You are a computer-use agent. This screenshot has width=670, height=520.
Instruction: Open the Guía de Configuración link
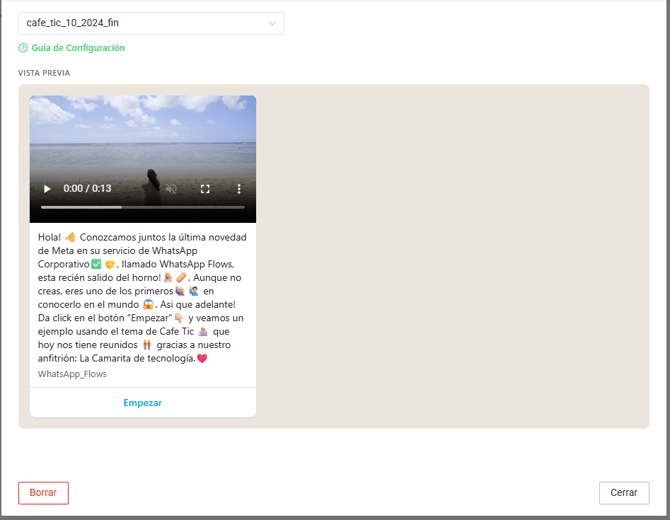coord(78,48)
